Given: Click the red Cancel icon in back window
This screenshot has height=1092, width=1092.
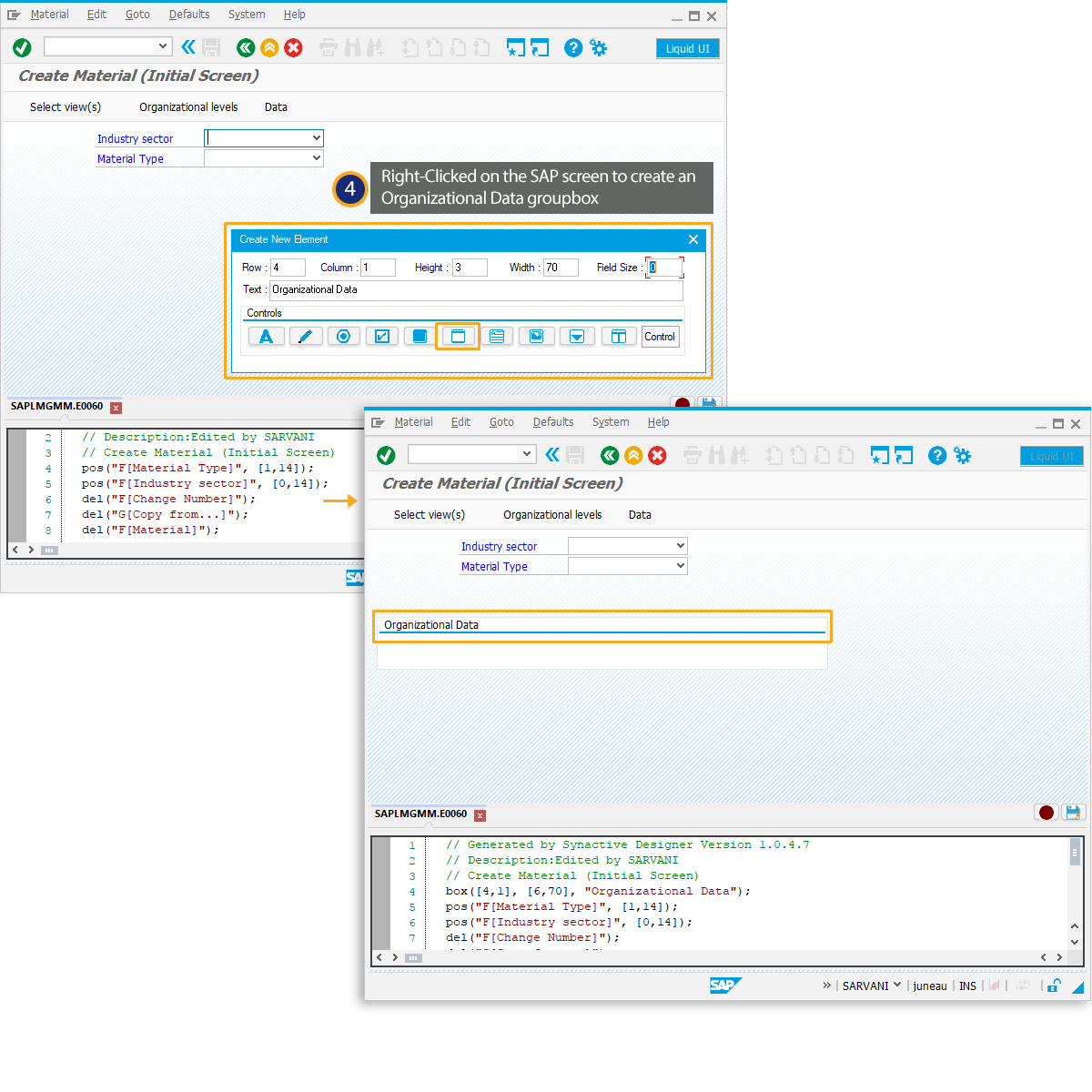Looking at the screenshot, I should [293, 47].
